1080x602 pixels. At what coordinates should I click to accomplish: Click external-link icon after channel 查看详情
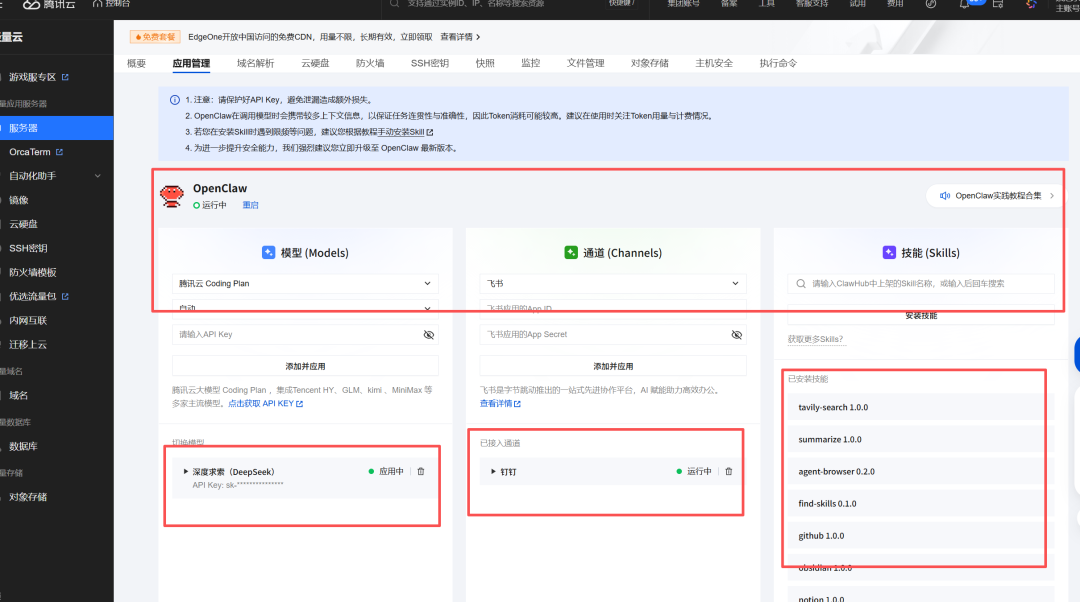517,404
